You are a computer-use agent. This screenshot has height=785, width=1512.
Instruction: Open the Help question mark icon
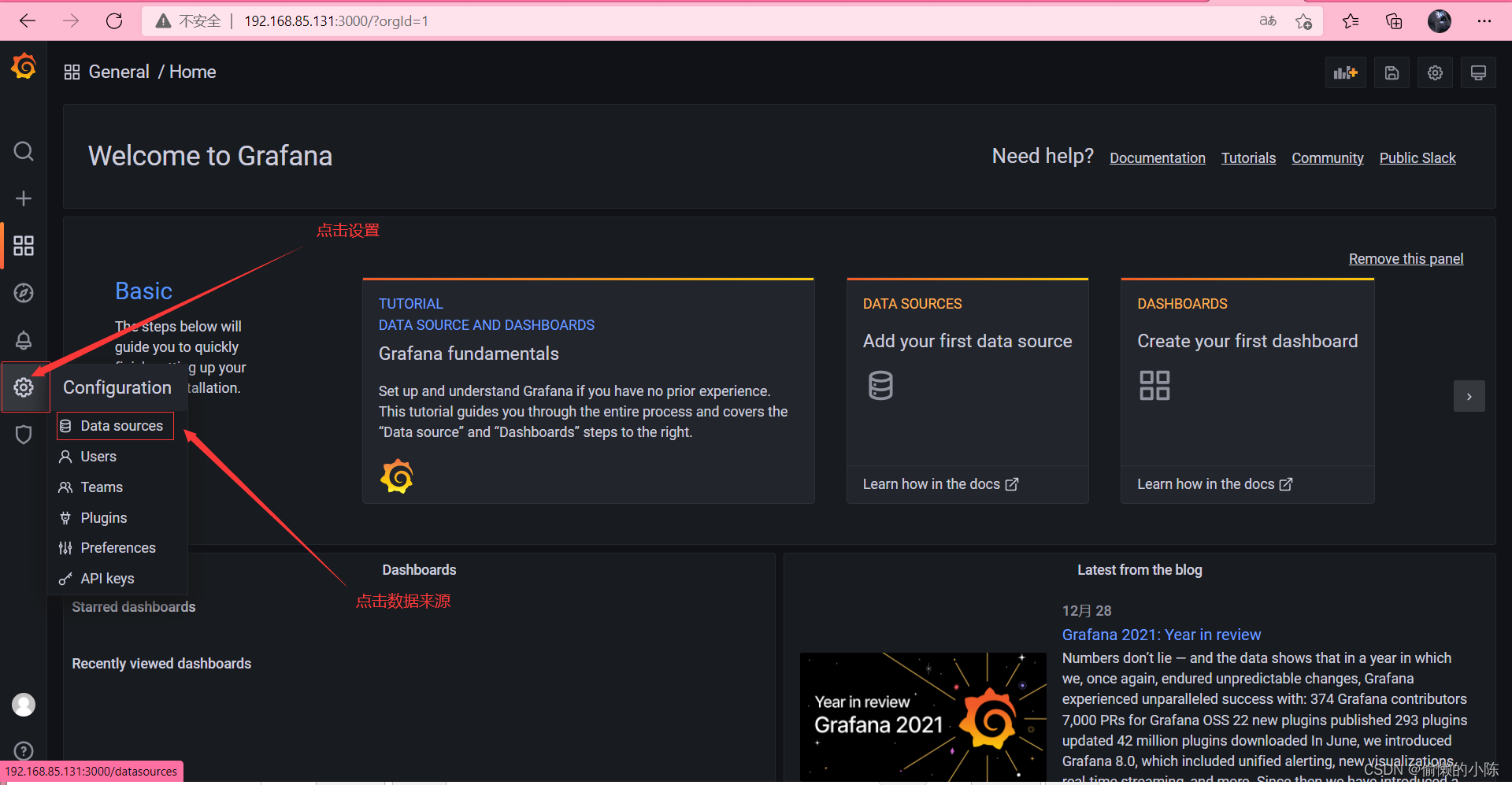coord(24,751)
